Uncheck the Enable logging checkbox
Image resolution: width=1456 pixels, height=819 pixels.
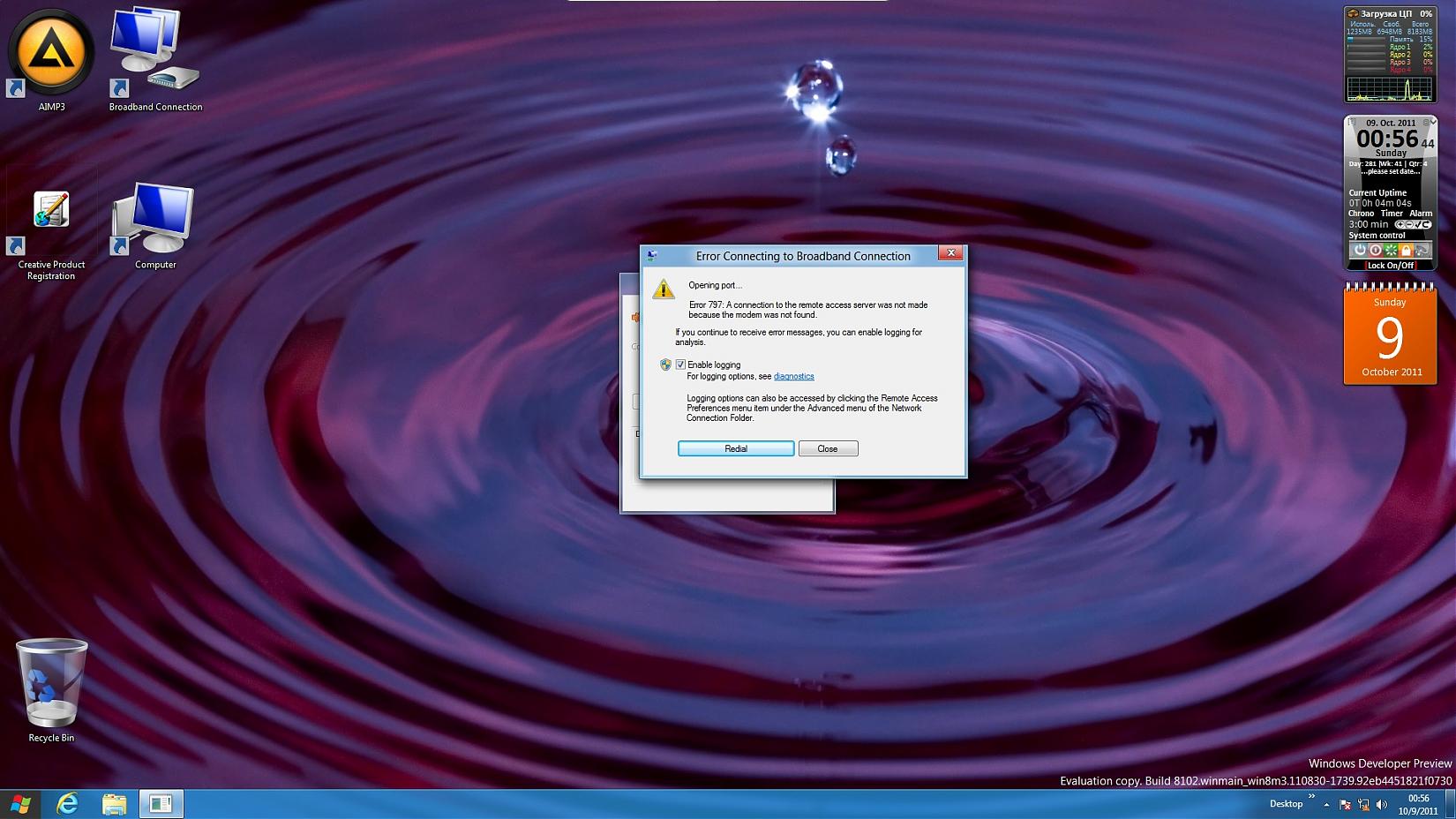[x=680, y=364]
